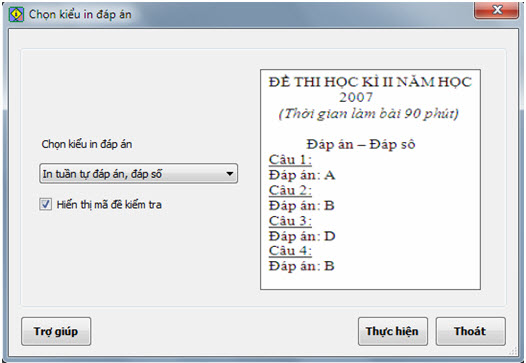Click the Đáp án: D line in preview
Screen dimensions: 526x363
(x=302, y=236)
